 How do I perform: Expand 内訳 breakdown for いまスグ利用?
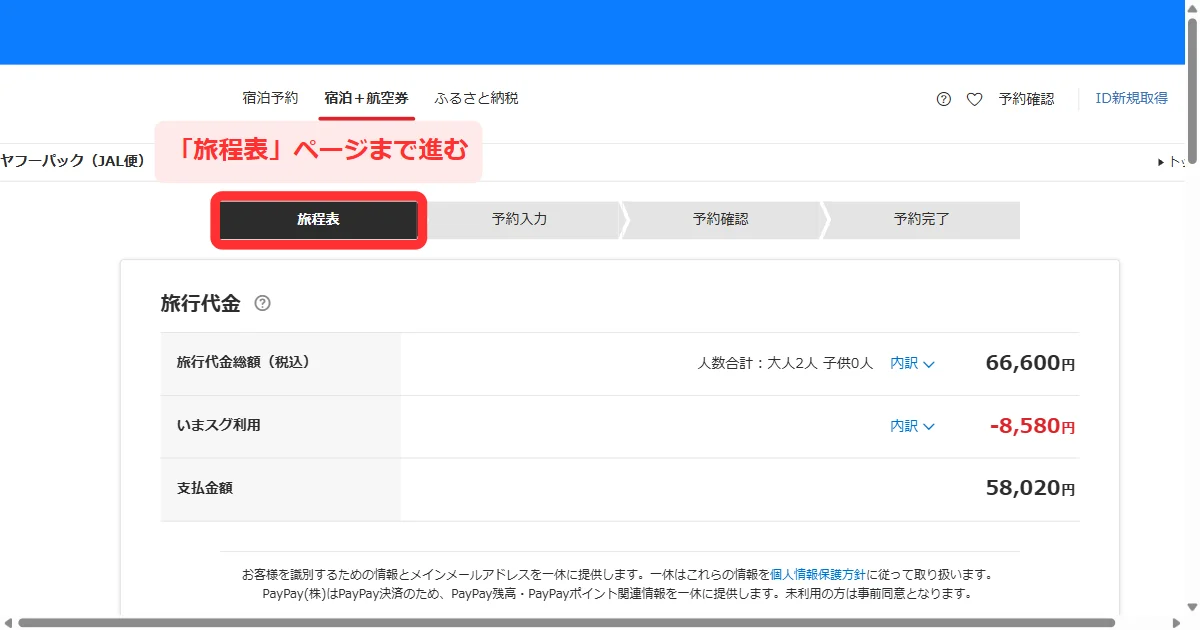[912, 426]
